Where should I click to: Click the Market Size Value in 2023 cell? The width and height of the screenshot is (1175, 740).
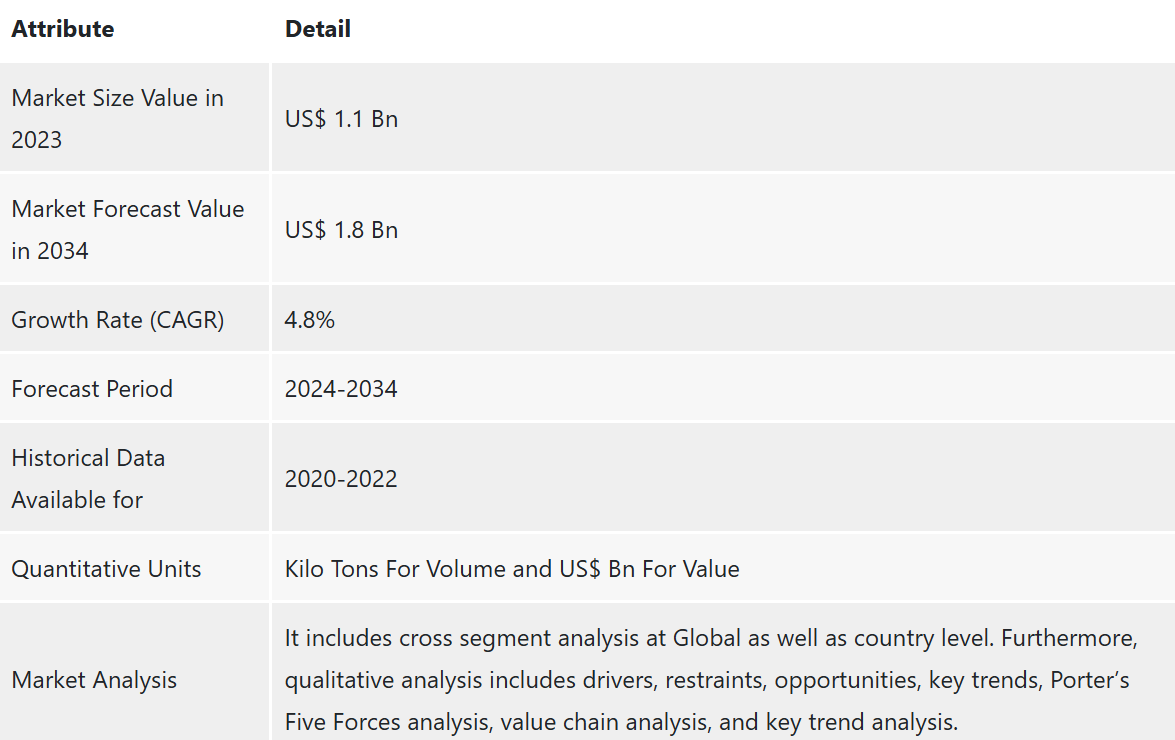pos(117,118)
